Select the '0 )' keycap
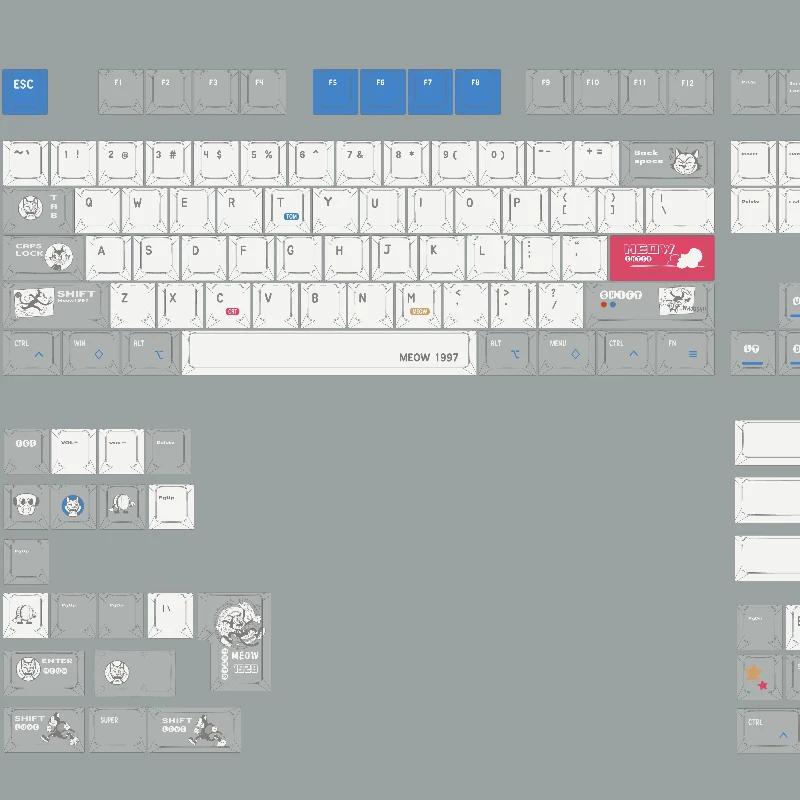This screenshot has height=800, width=800. 502,163
